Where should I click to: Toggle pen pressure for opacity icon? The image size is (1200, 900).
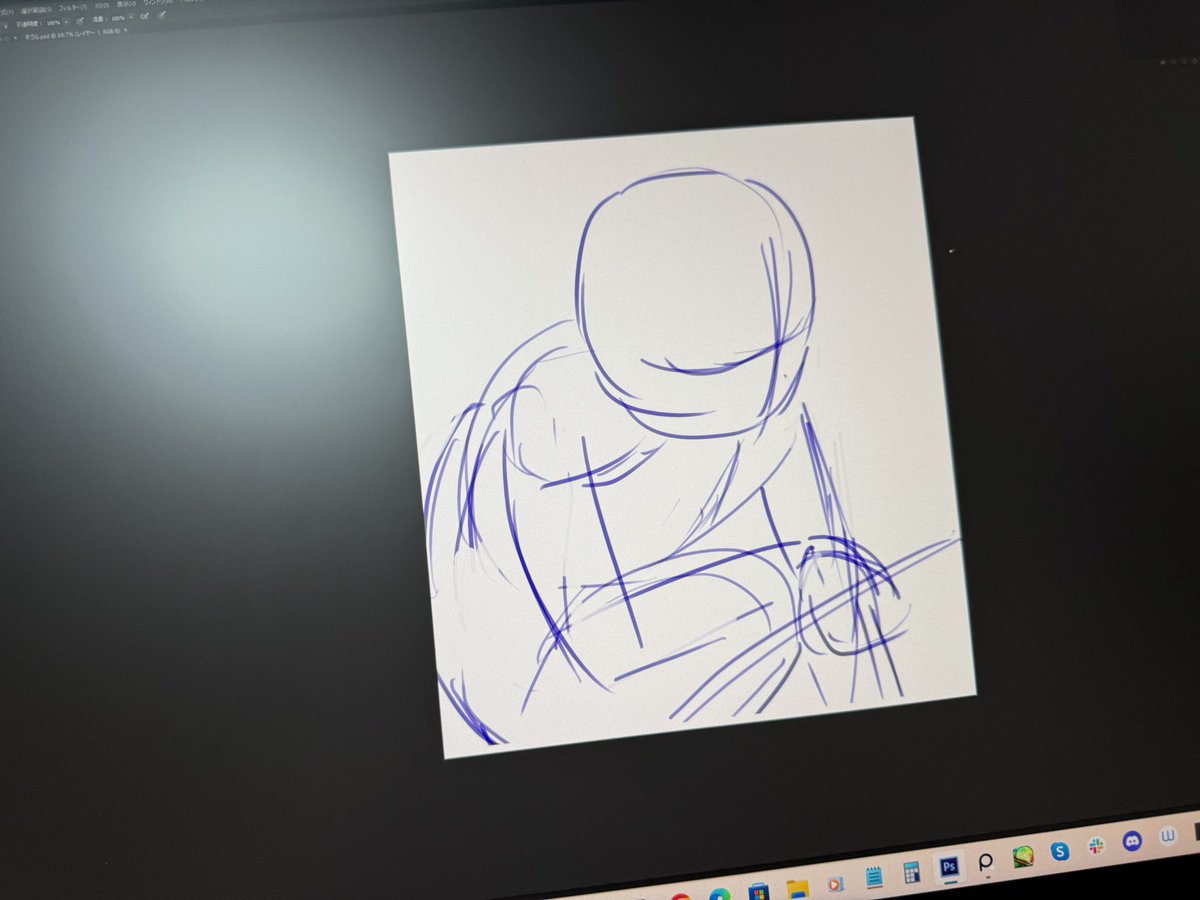[80, 21]
